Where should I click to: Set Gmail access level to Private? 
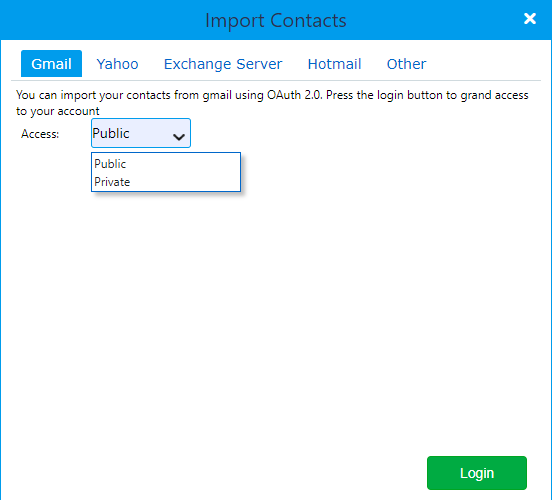click(x=166, y=182)
